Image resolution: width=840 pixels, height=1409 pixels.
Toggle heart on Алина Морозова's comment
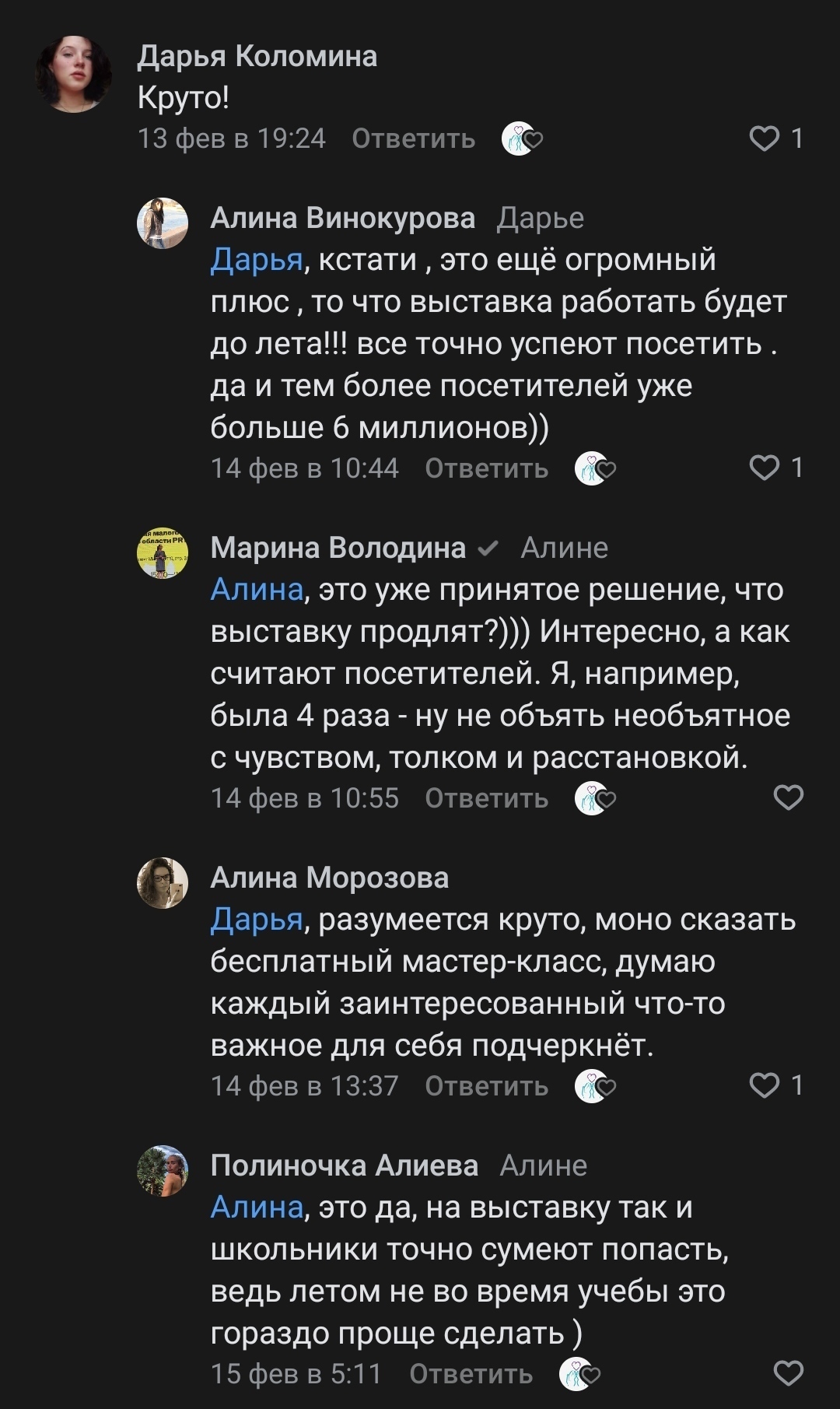pos(764,1085)
